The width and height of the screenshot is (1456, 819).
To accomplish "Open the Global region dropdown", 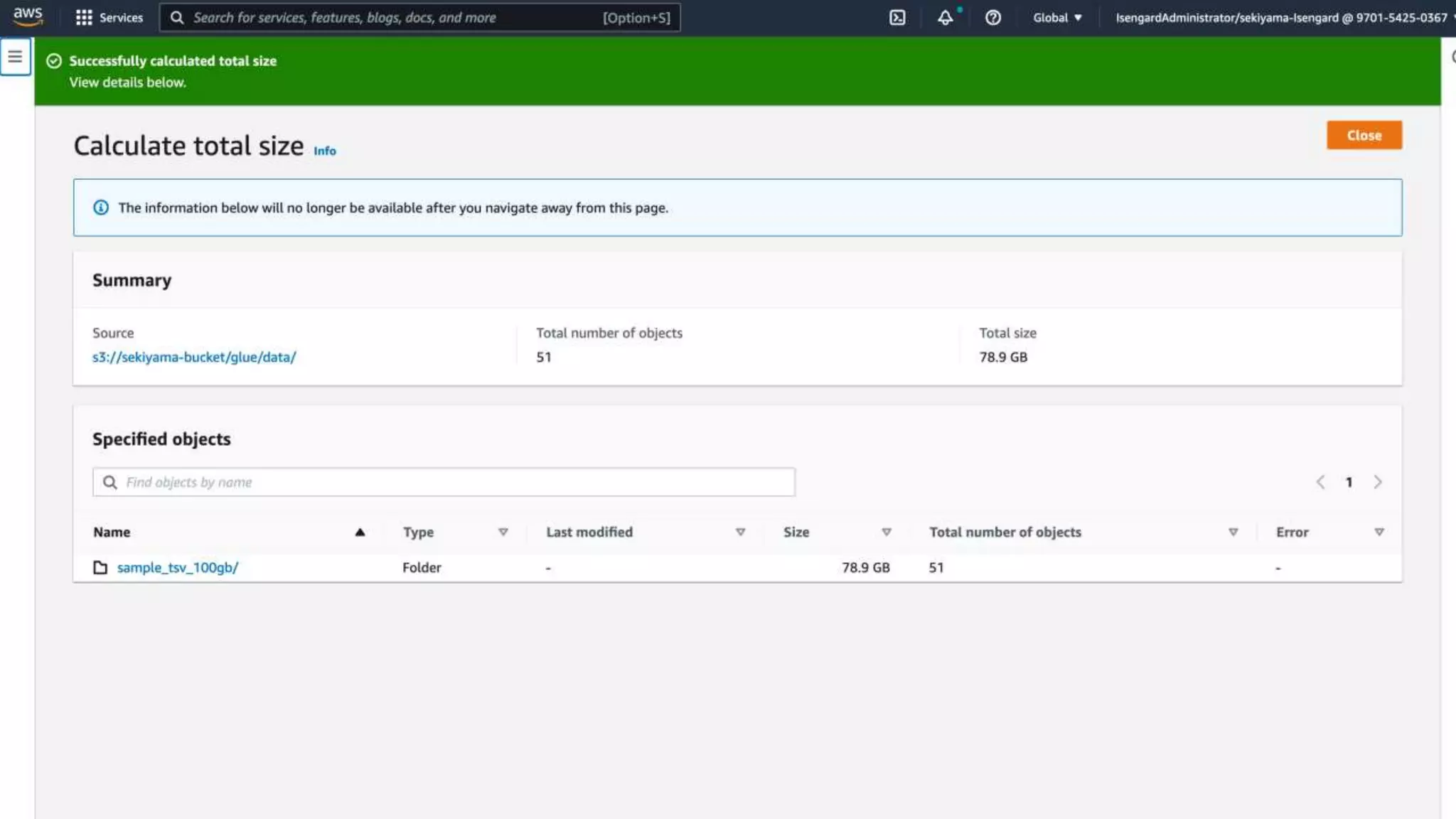I will [x=1057, y=18].
